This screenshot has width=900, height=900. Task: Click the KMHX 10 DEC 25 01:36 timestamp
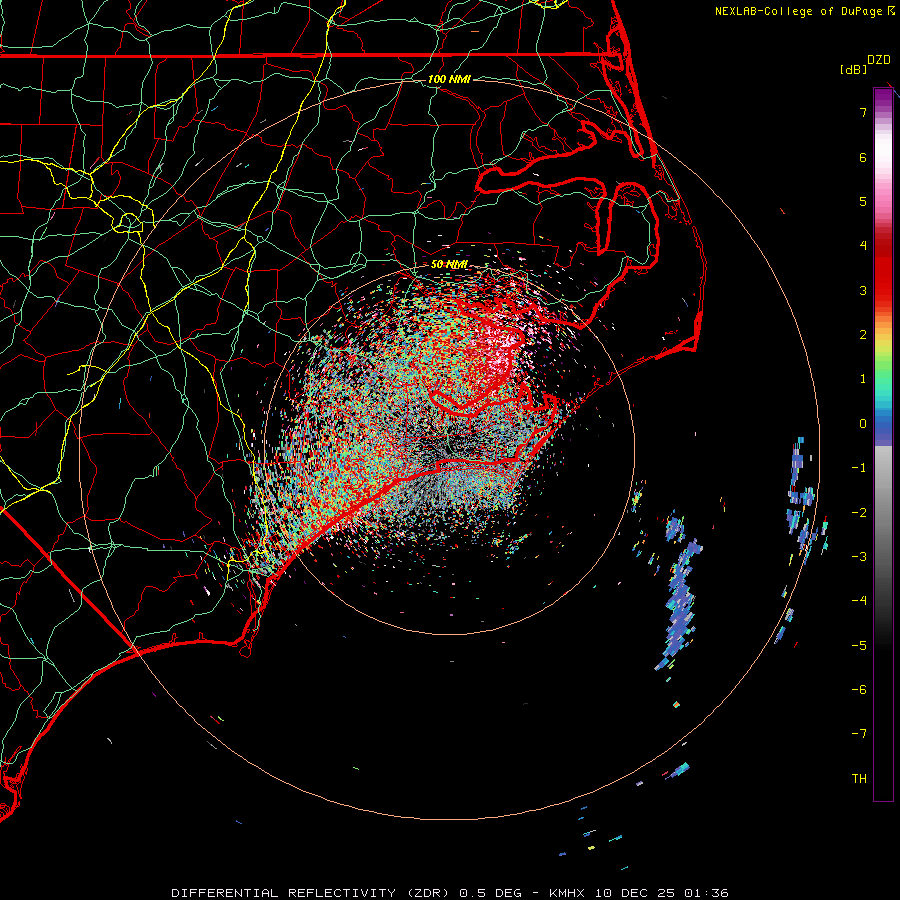point(639,893)
